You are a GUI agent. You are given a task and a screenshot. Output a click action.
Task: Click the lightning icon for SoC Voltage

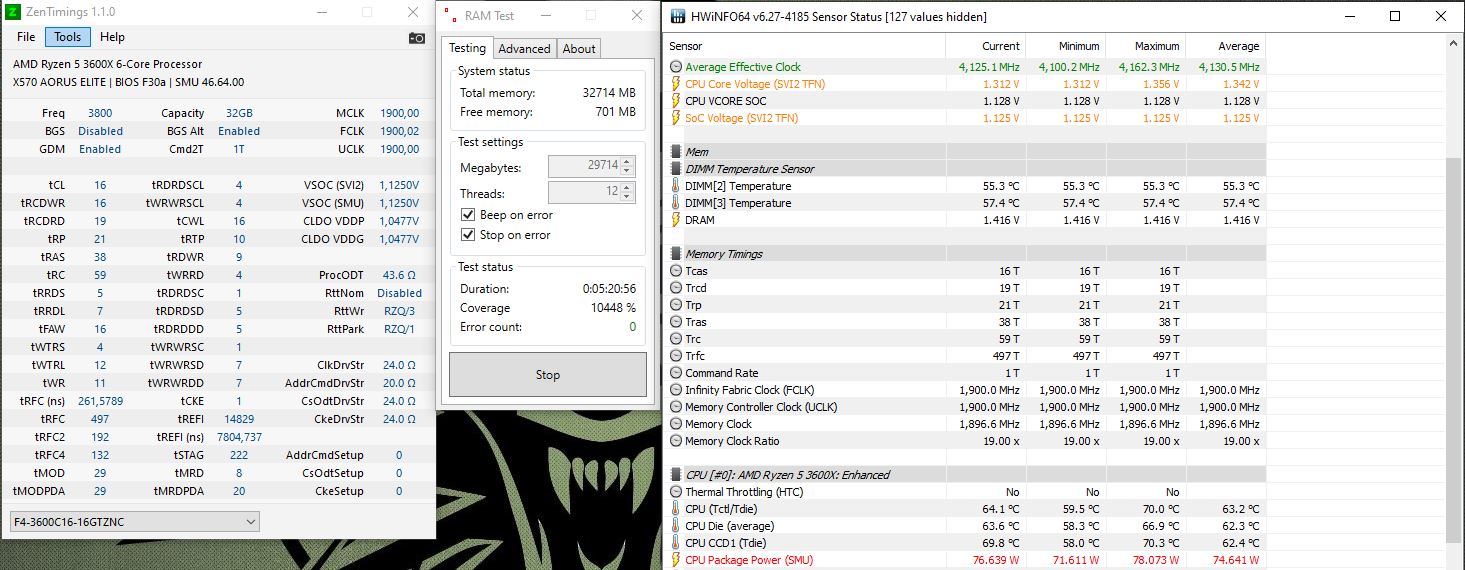point(676,118)
